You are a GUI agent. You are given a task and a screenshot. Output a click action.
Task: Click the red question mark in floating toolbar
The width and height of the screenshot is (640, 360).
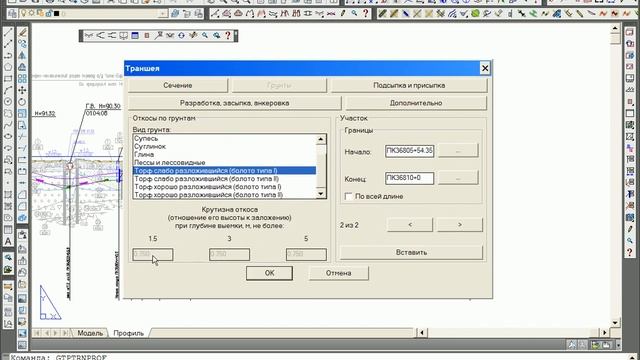[x=228, y=36]
